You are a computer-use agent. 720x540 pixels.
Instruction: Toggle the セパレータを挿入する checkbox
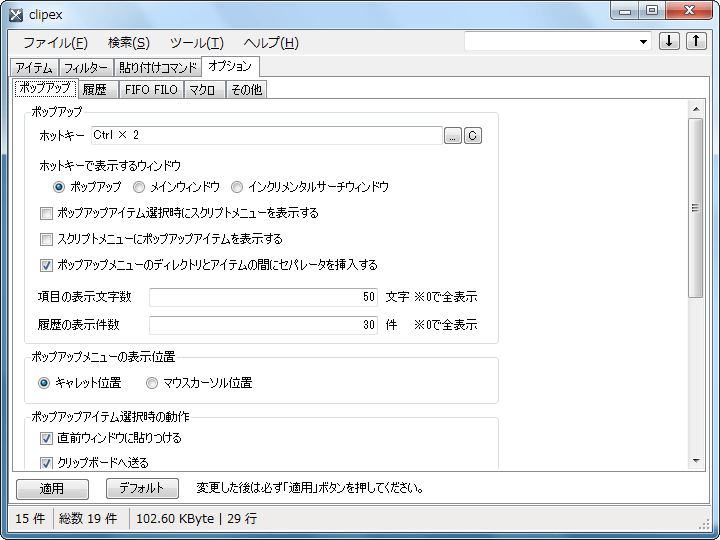pyautogui.click(x=46, y=265)
